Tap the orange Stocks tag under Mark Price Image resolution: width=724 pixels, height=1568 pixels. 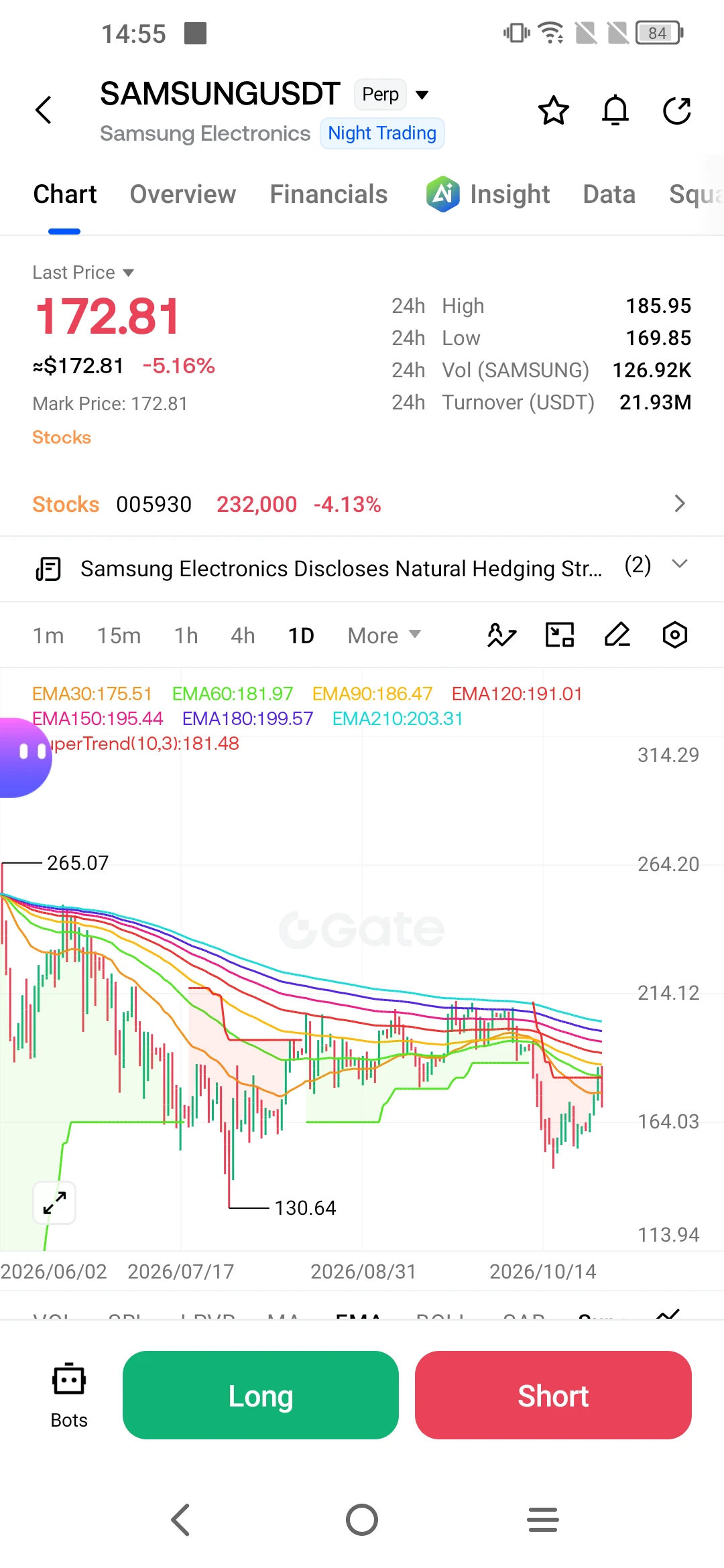62,438
